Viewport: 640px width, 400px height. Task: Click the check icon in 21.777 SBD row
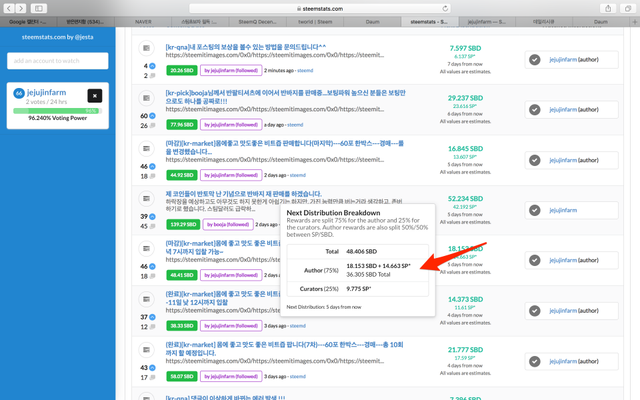coord(535,362)
